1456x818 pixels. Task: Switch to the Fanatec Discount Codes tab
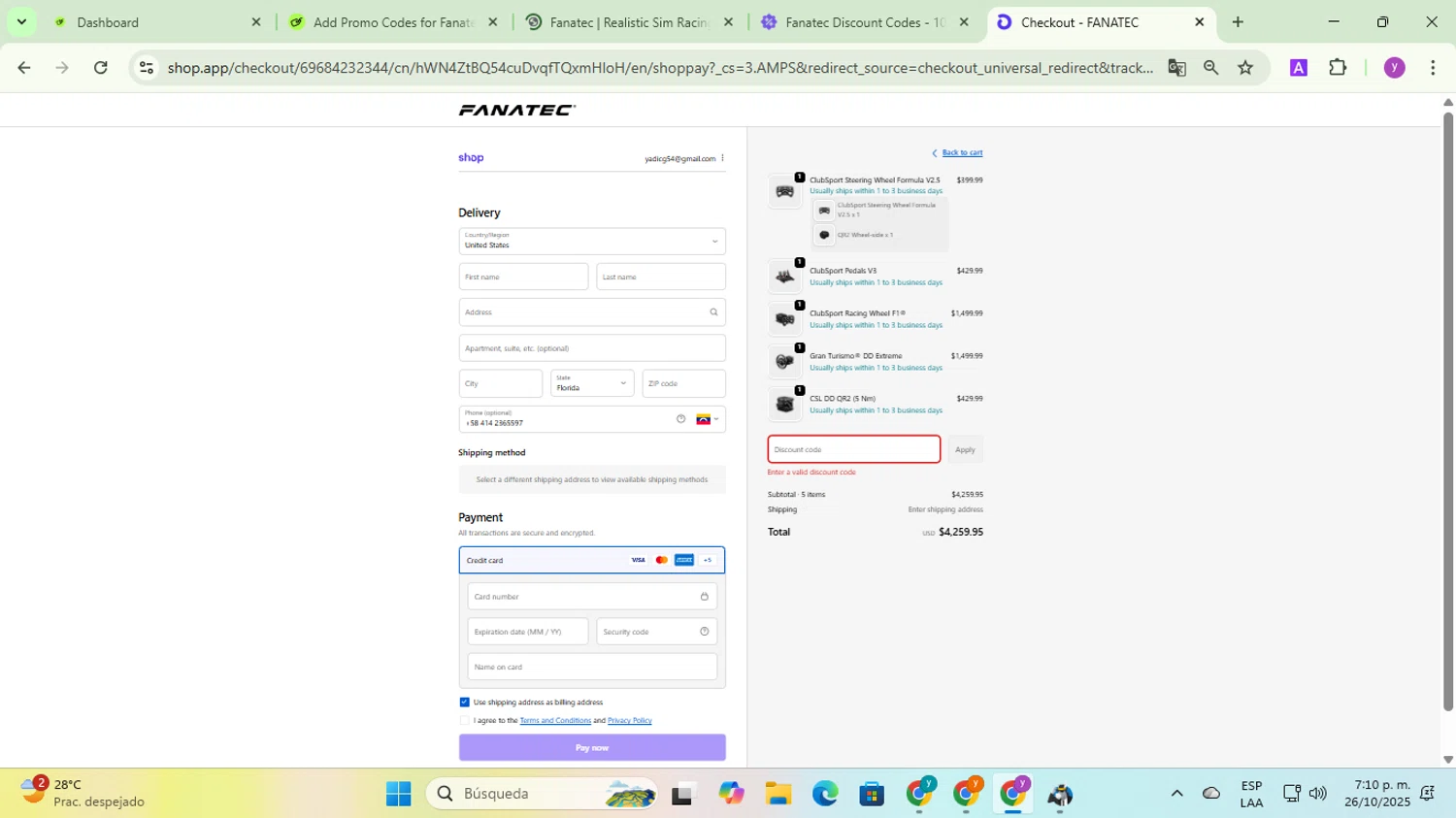(866, 21)
